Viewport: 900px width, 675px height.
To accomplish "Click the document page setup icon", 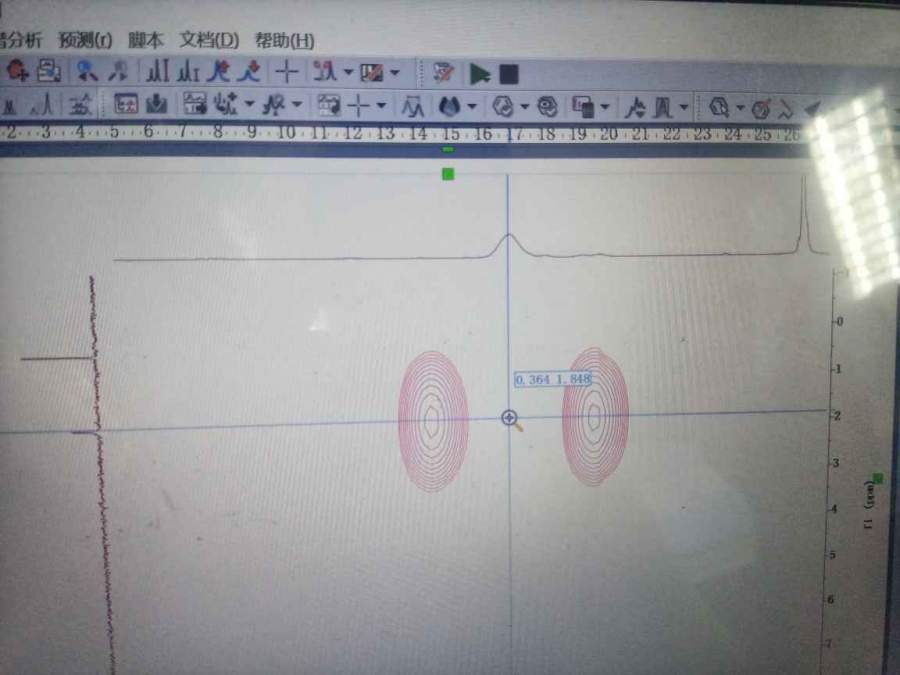I will pos(49,71).
